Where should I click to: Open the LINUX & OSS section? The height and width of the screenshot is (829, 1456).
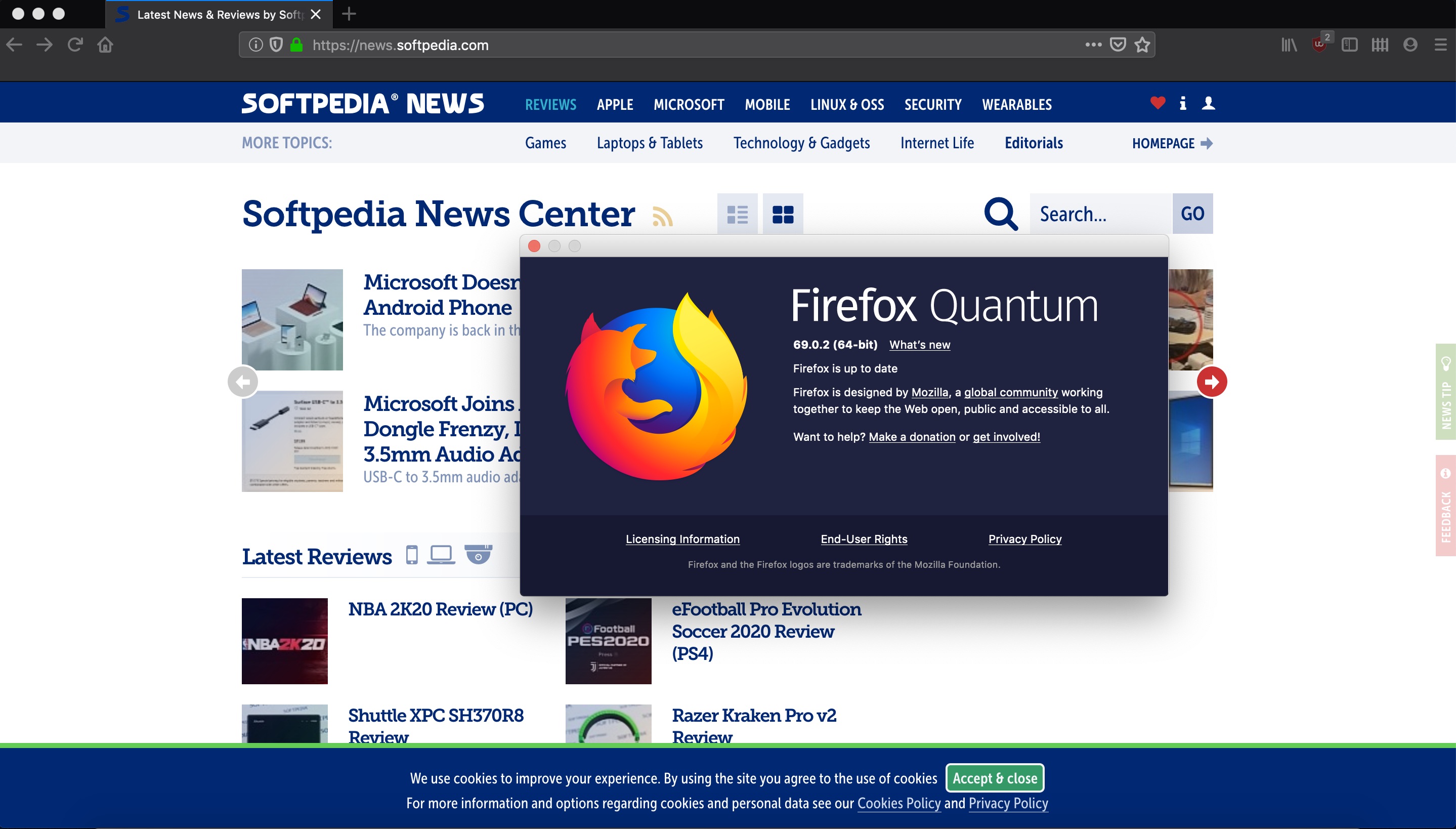pos(847,105)
